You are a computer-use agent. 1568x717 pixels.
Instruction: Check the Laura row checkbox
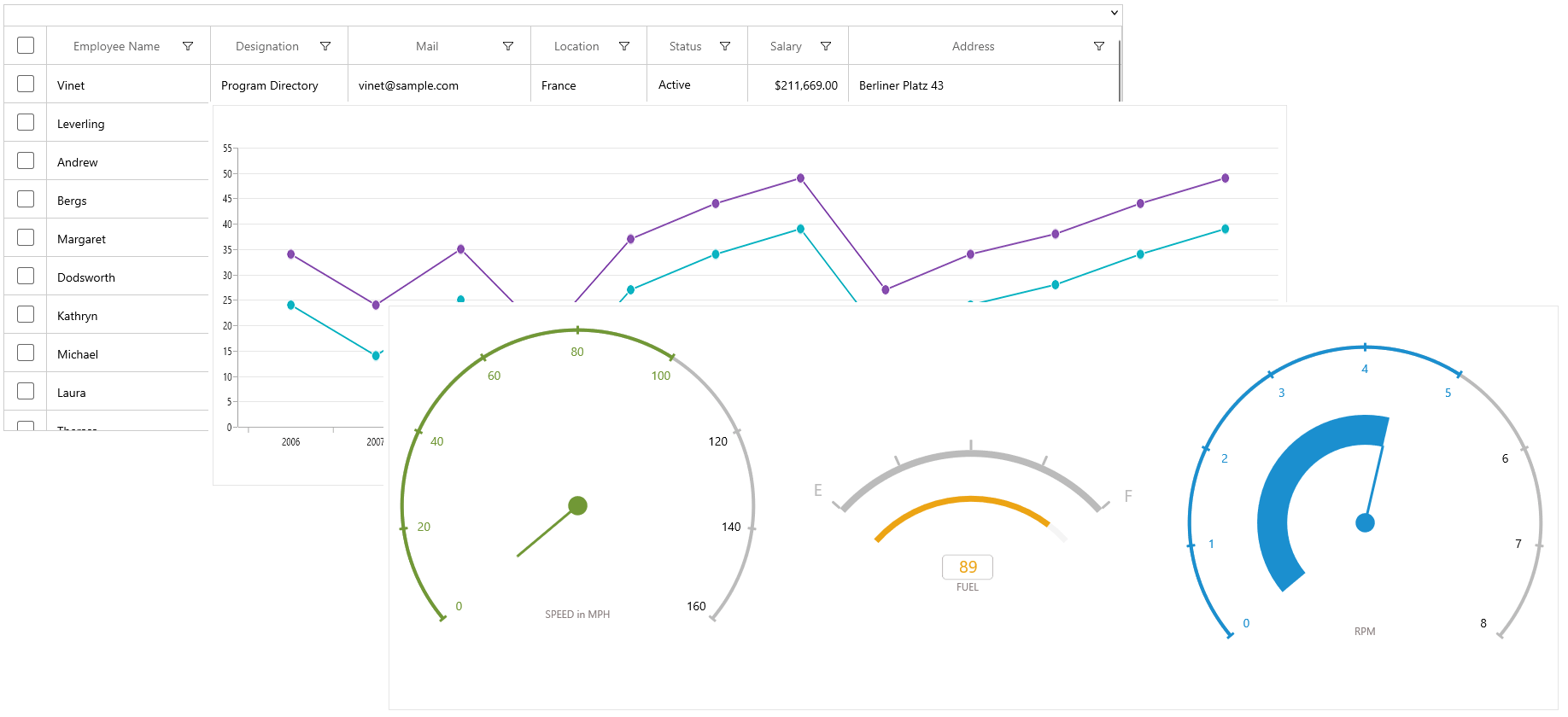click(x=26, y=391)
